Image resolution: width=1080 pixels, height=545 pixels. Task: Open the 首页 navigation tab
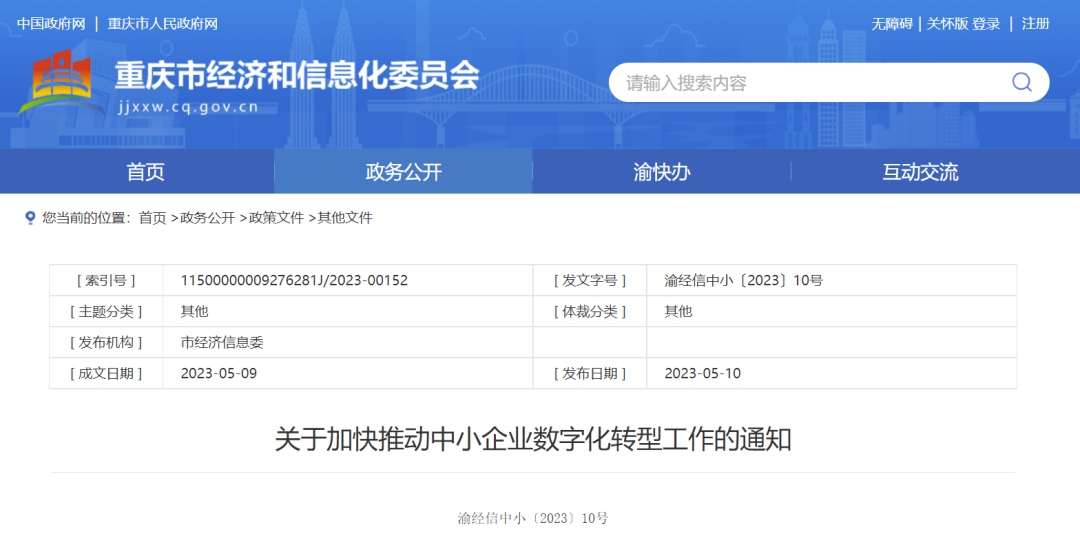click(146, 172)
